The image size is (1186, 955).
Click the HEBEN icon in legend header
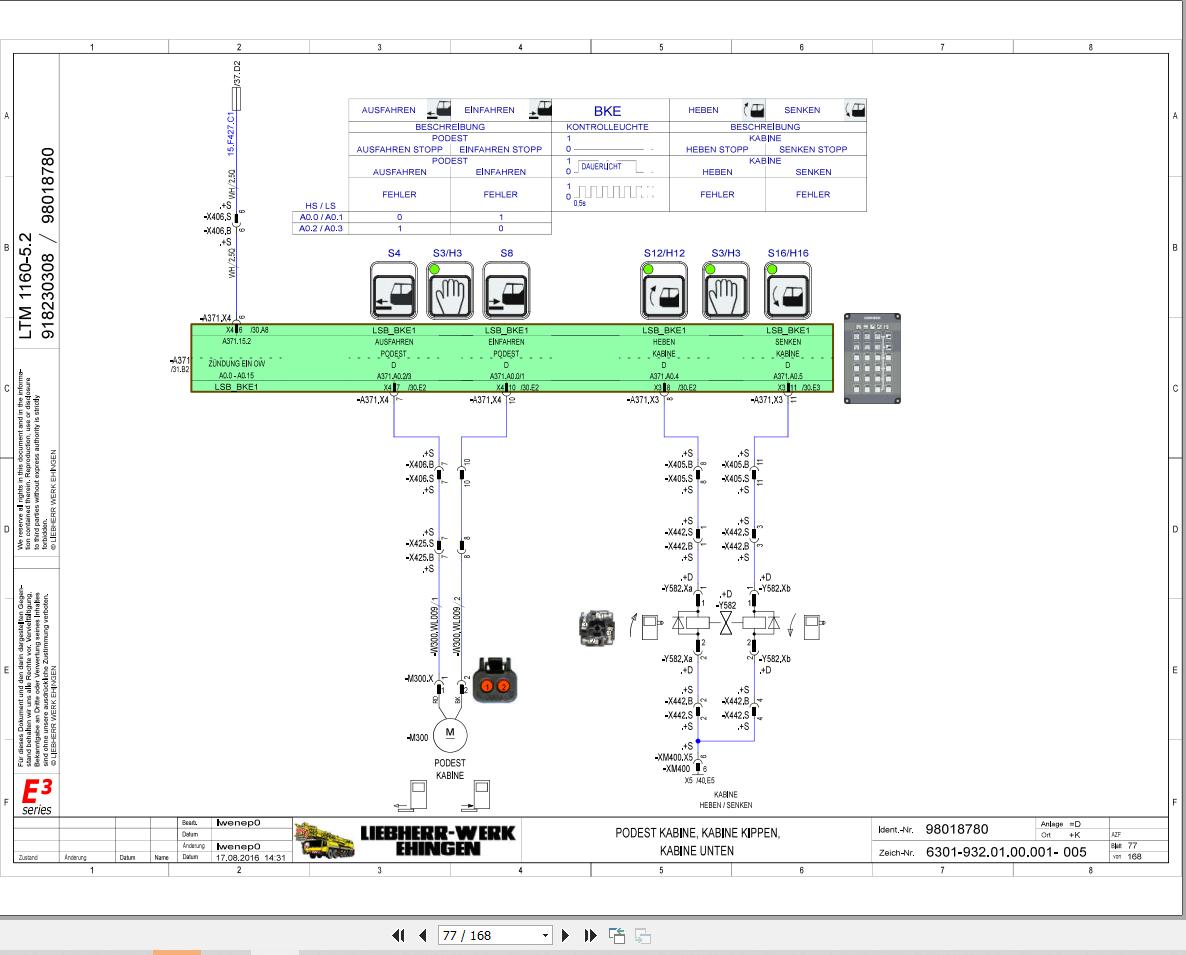(753, 110)
